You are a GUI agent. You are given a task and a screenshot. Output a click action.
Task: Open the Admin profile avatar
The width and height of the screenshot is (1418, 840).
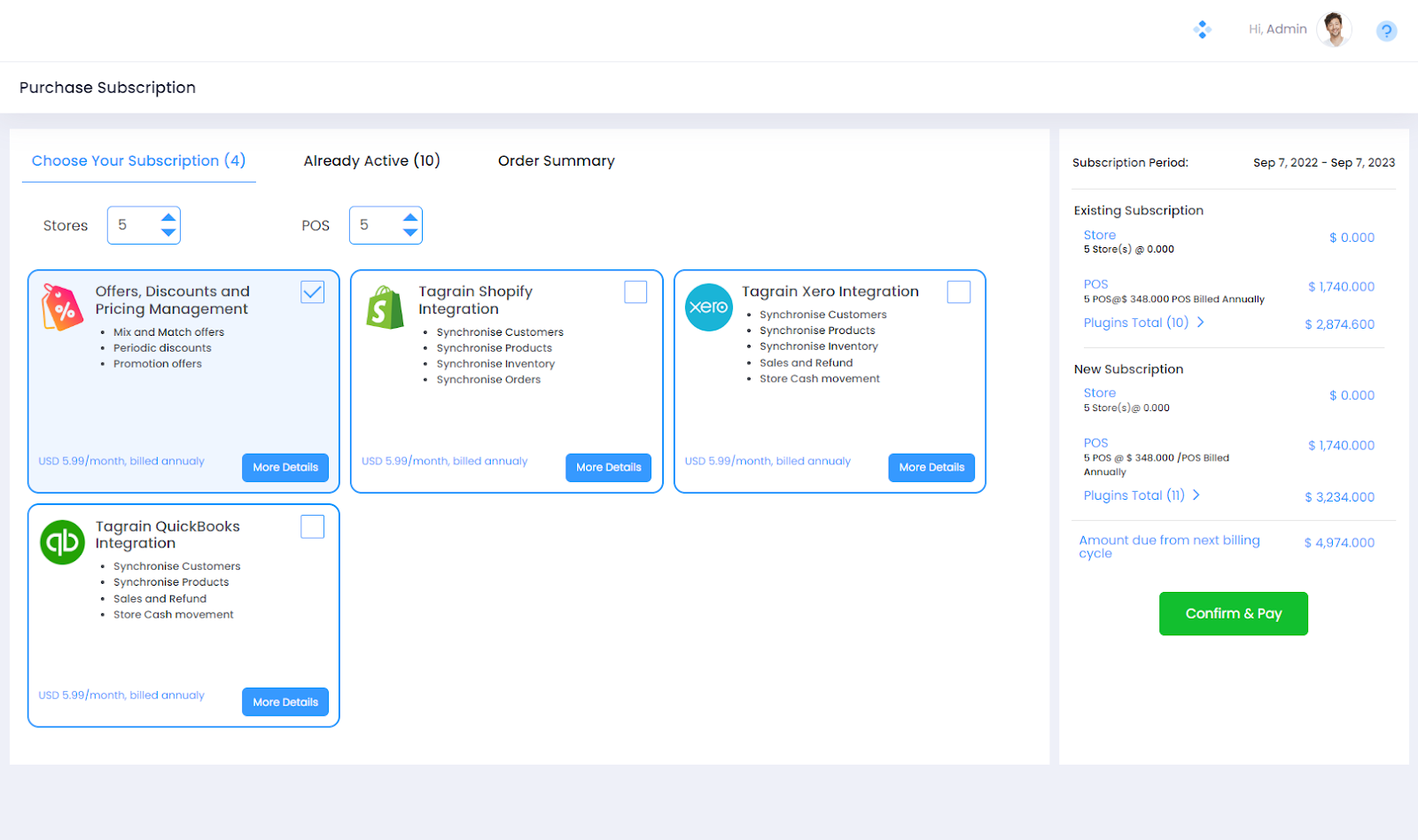(x=1333, y=29)
